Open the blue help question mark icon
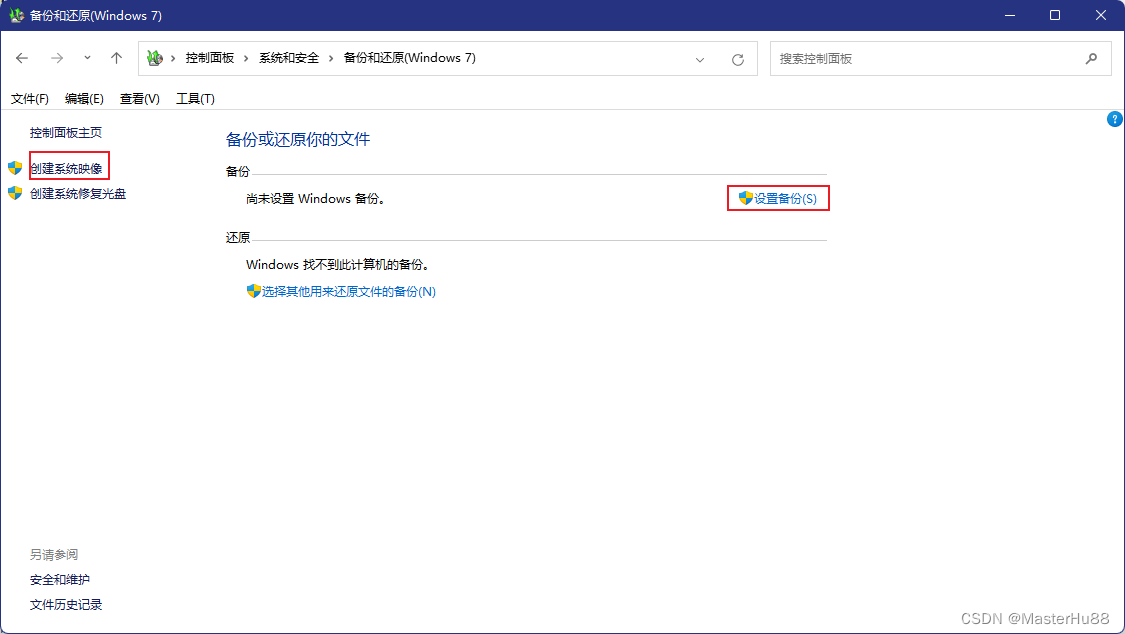1125x634 pixels. tap(1114, 119)
